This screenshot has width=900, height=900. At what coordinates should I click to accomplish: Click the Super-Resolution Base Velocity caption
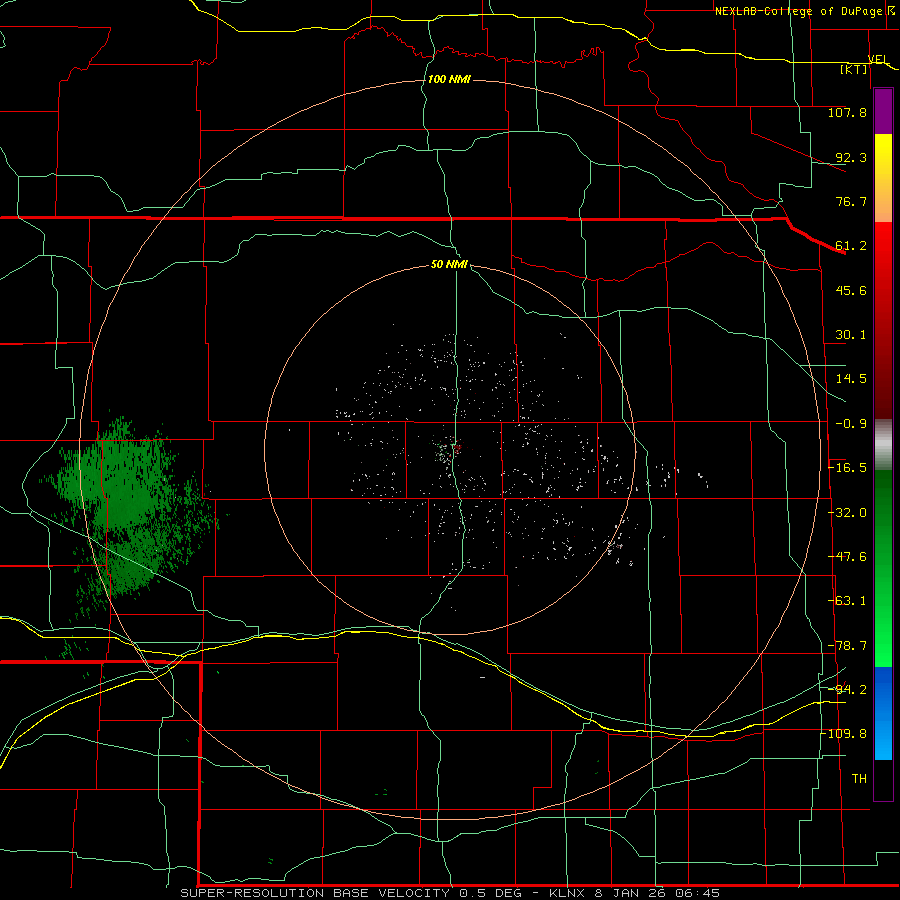tap(450, 893)
